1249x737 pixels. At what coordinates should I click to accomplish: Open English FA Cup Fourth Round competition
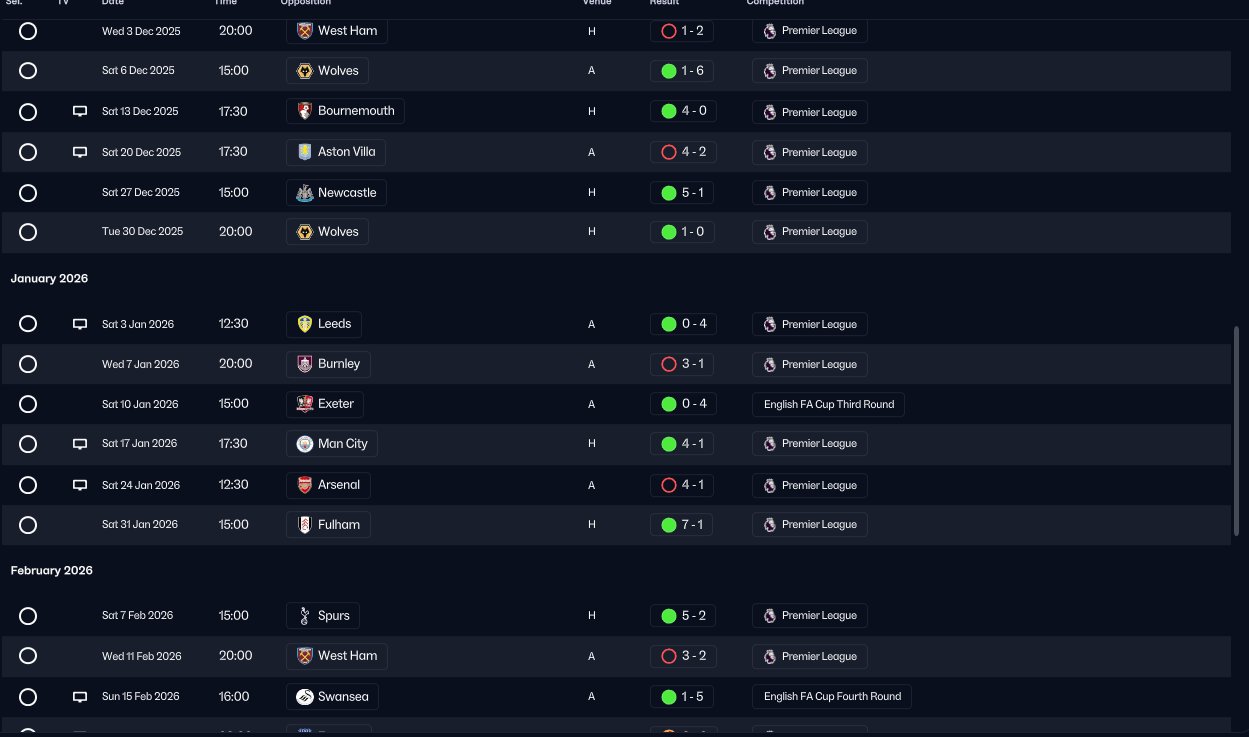[832, 696]
